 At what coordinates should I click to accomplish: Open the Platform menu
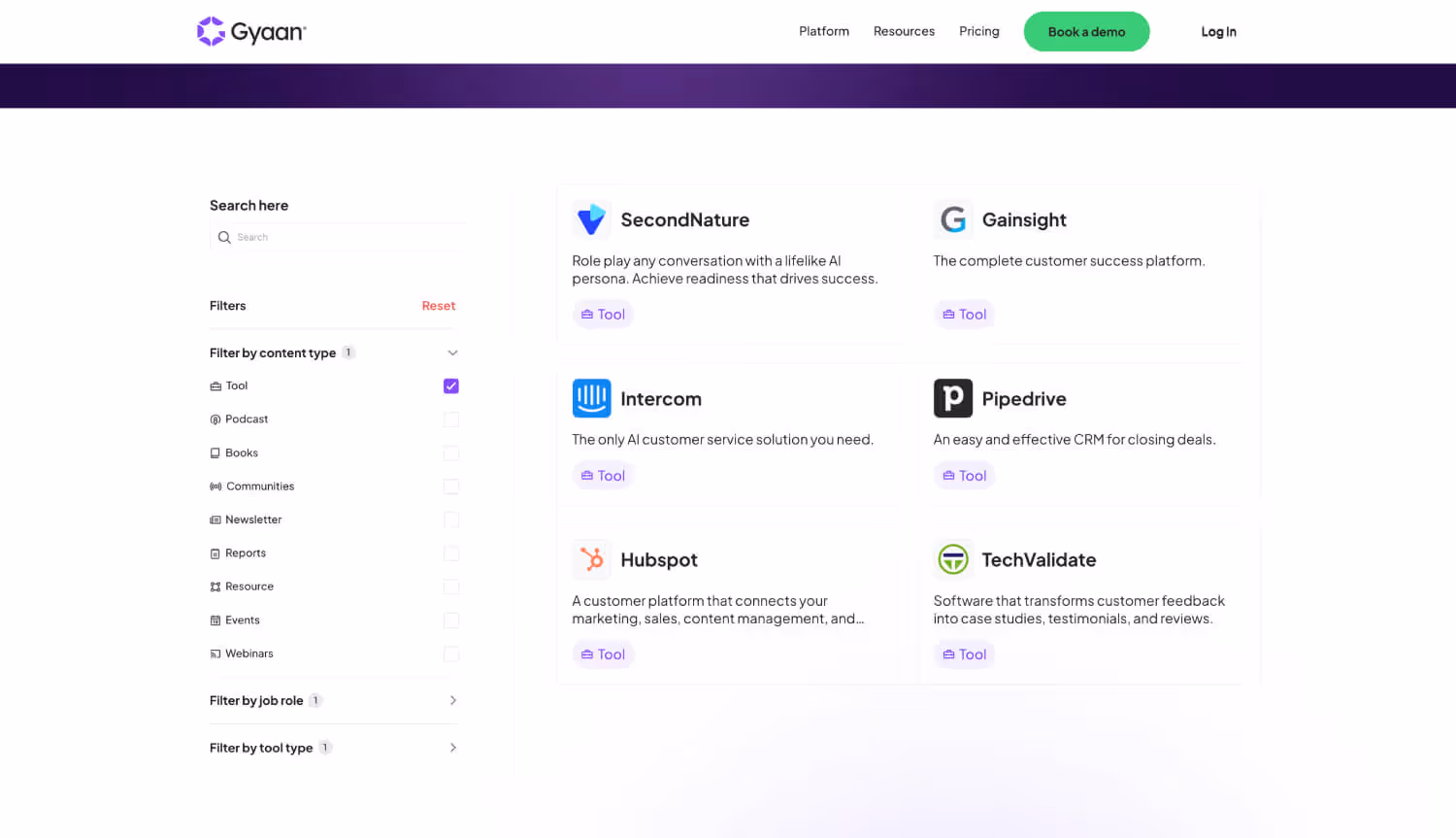824,31
